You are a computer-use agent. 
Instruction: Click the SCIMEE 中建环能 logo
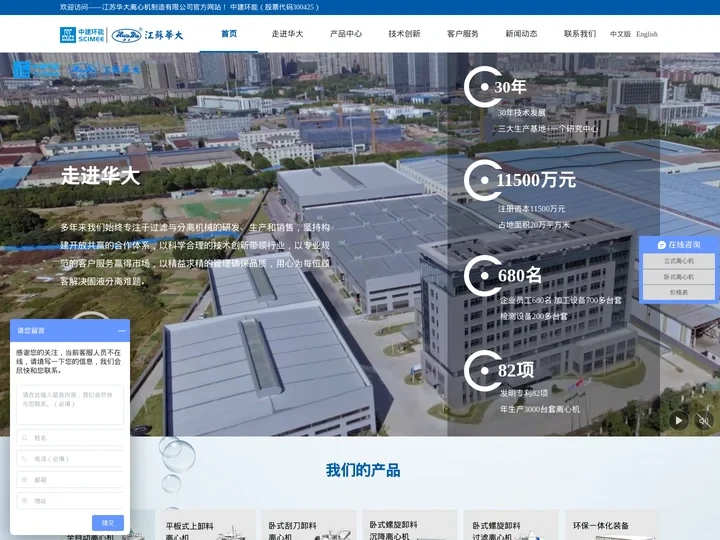tap(82, 35)
